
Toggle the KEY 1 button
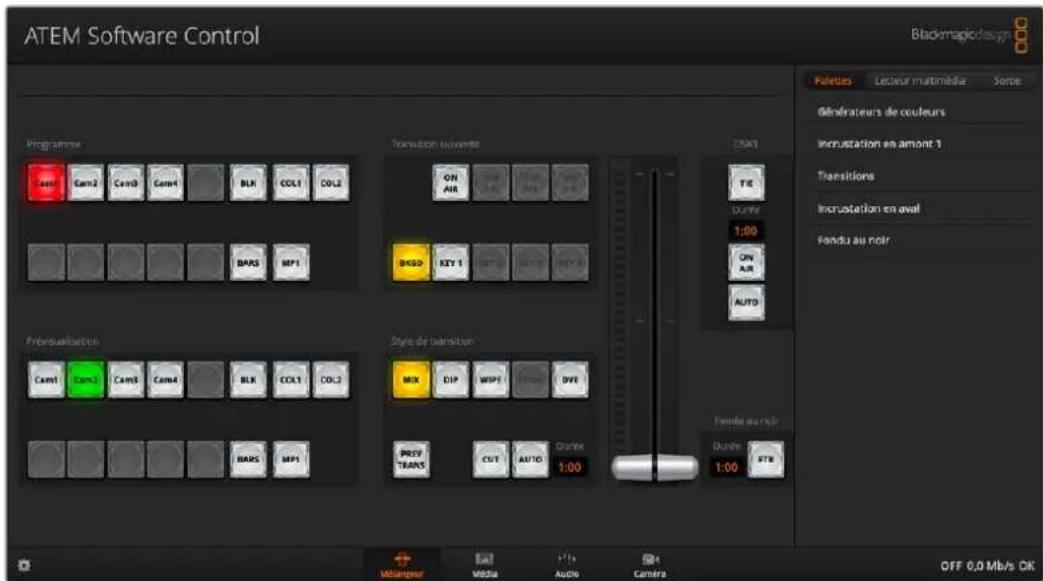(451, 262)
